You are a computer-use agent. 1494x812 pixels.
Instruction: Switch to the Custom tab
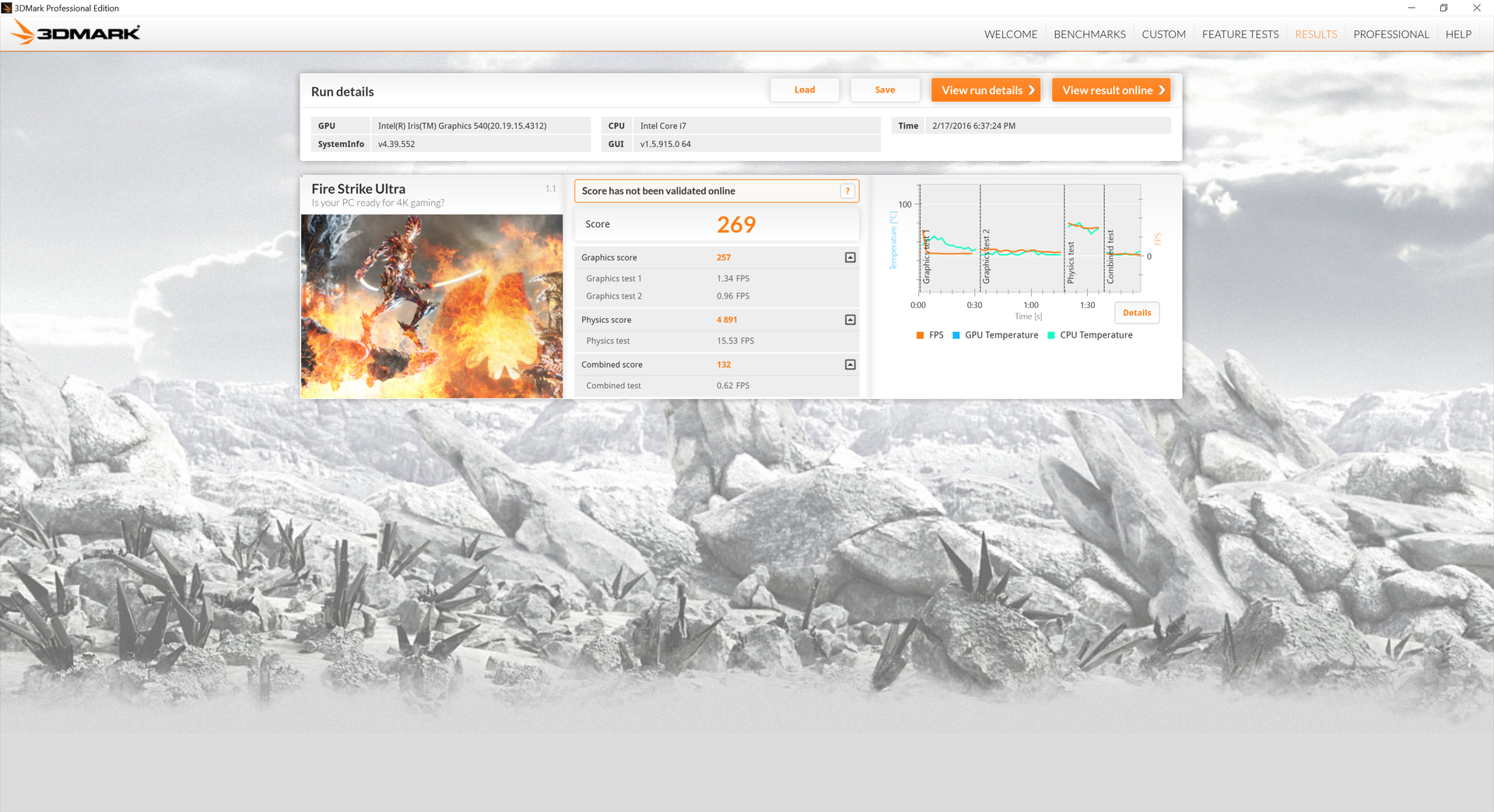pyautogui.click(x=1163, y=34)
